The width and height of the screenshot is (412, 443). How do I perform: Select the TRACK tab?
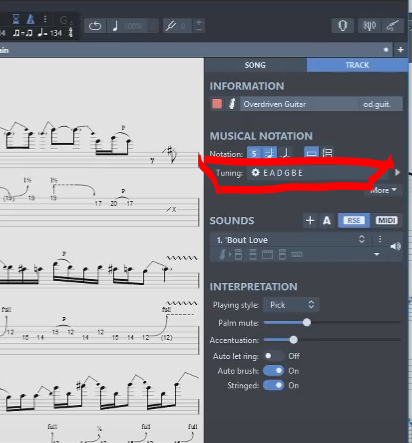pyautogui.click(x=357, y=65)
